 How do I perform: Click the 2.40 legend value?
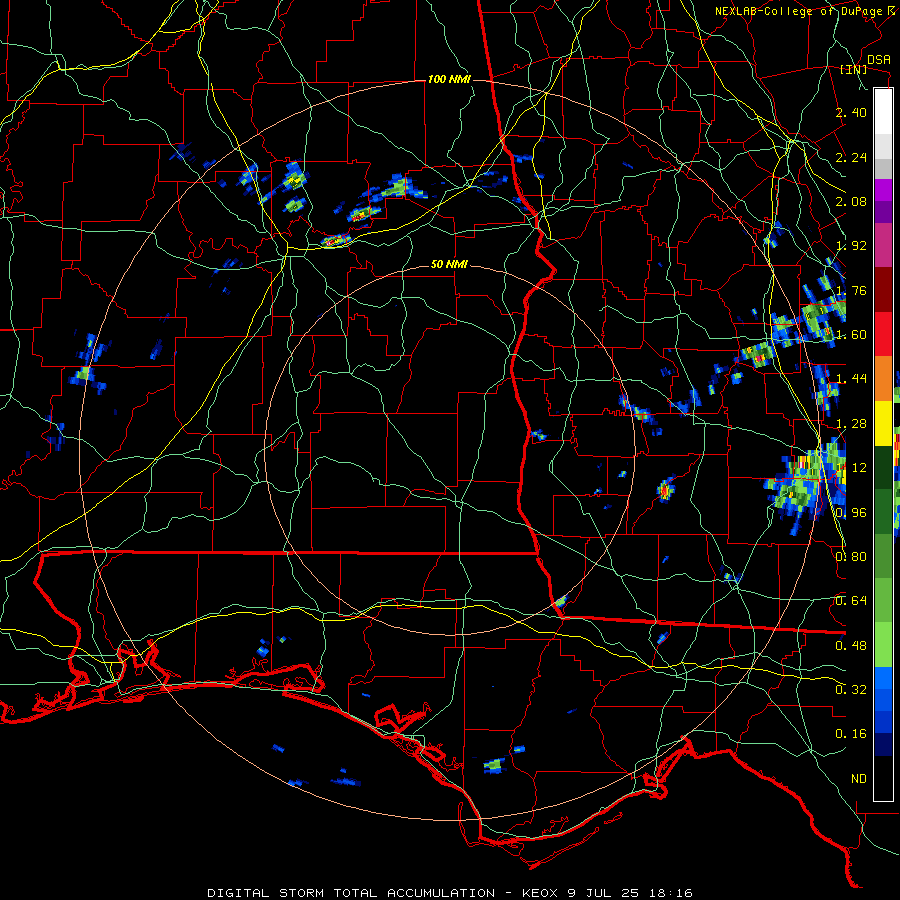(851, 112)
